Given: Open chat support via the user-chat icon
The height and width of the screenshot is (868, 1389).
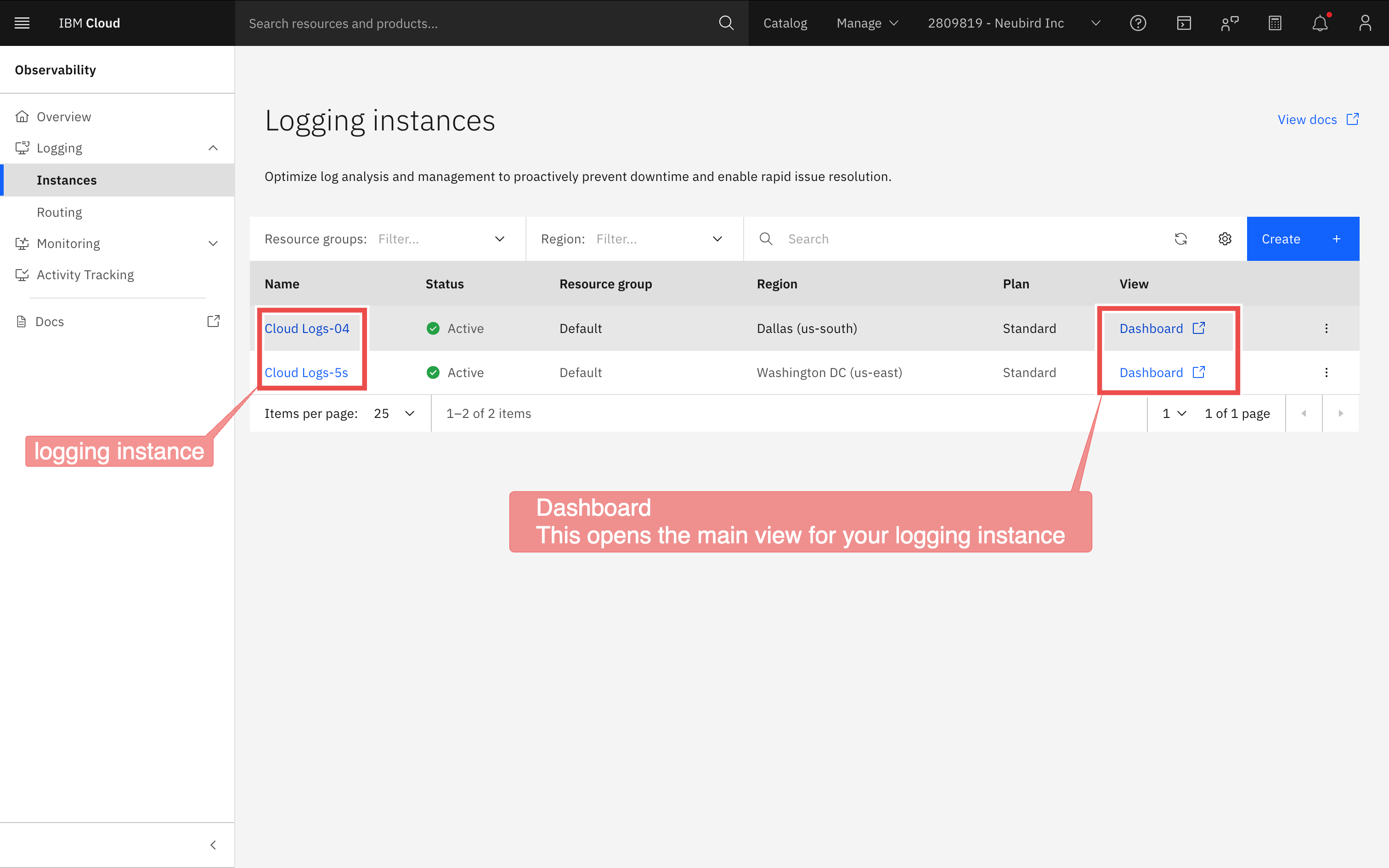Looking at the screenshot, I should 1230,23.
